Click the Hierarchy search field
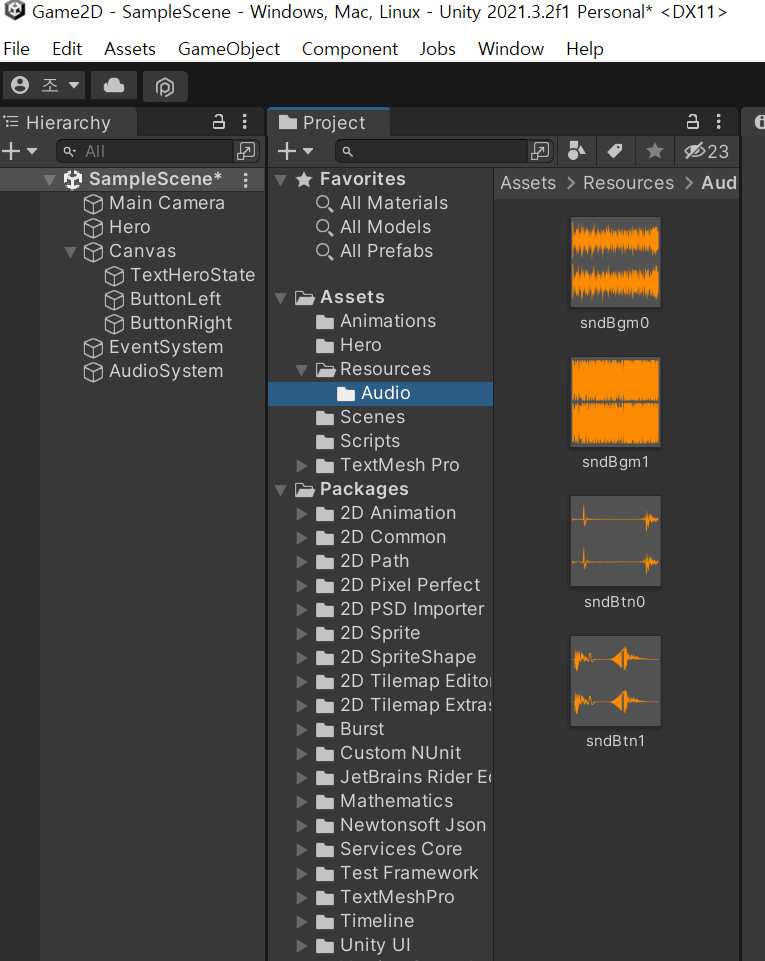Image resolution: width=765 pixels, height=961 pixels. tap(147, 151)
